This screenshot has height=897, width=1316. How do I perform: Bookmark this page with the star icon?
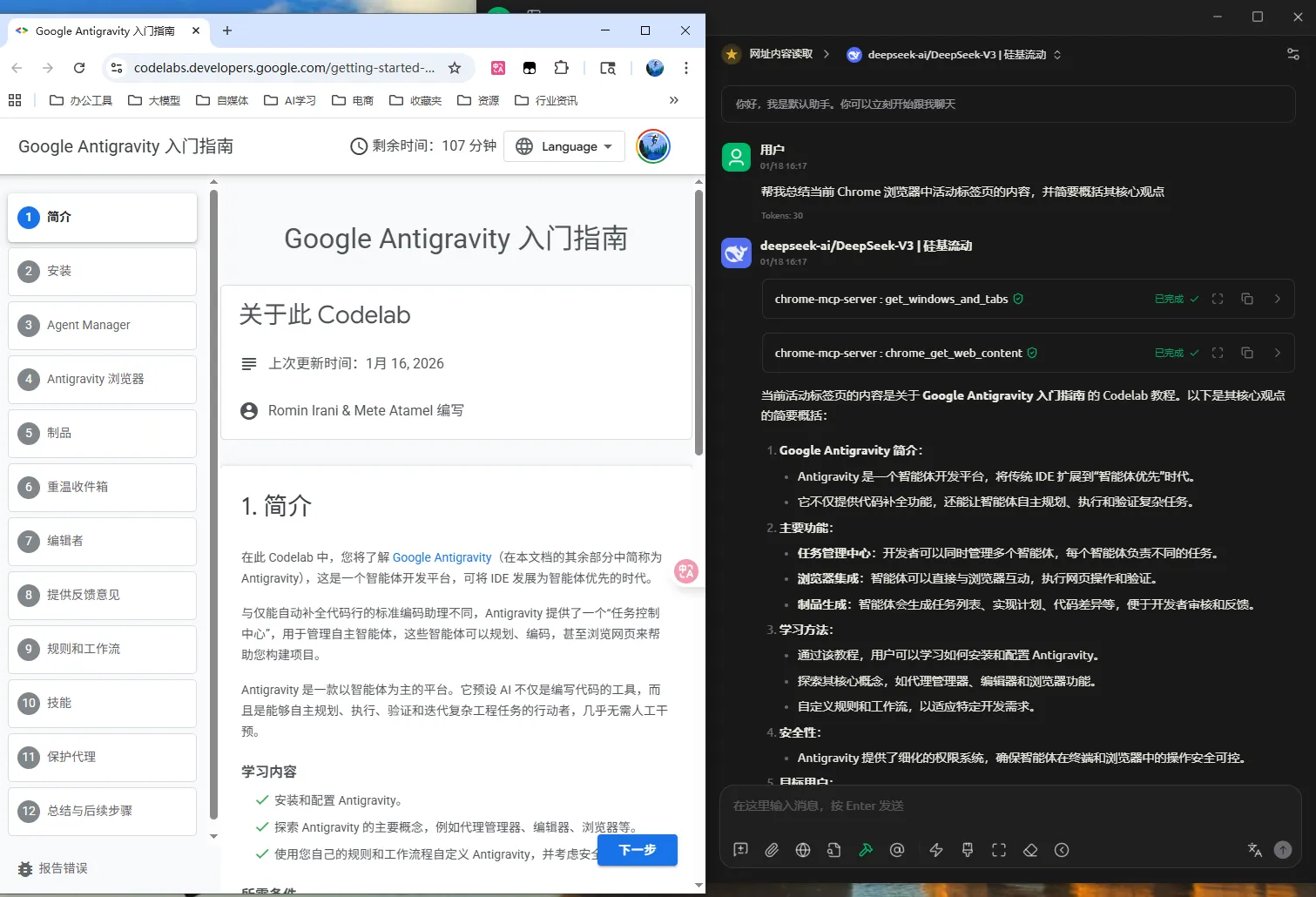[455, 68]
